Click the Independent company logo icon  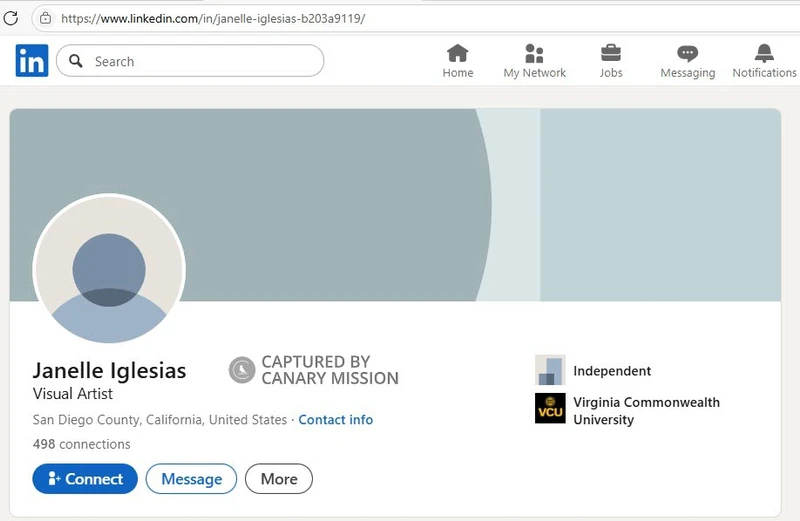[x=550, y=370]
